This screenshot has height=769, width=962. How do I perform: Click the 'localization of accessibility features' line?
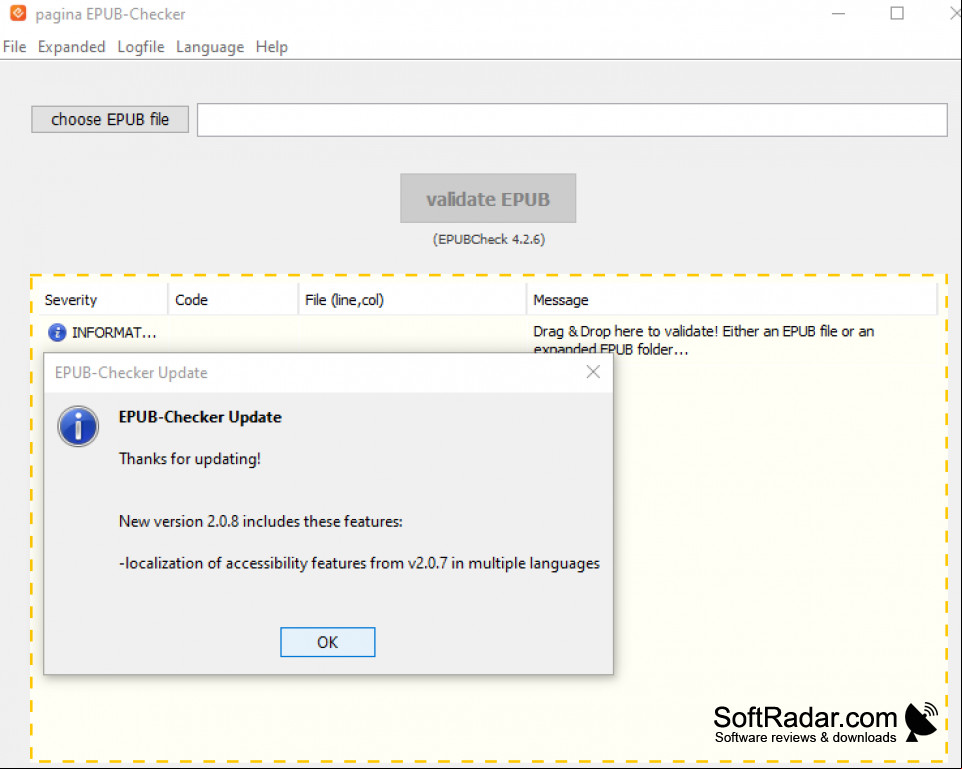360,563
